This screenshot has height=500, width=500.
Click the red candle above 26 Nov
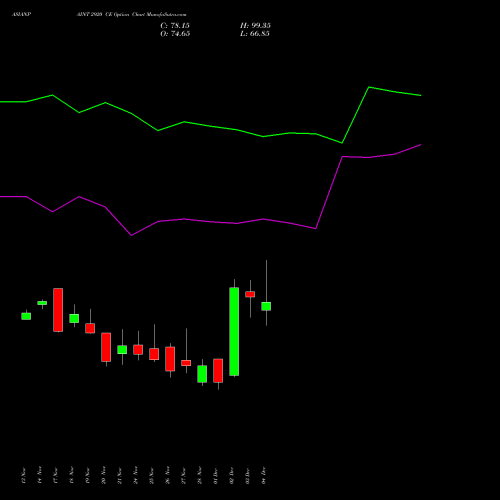click(170, 359)
